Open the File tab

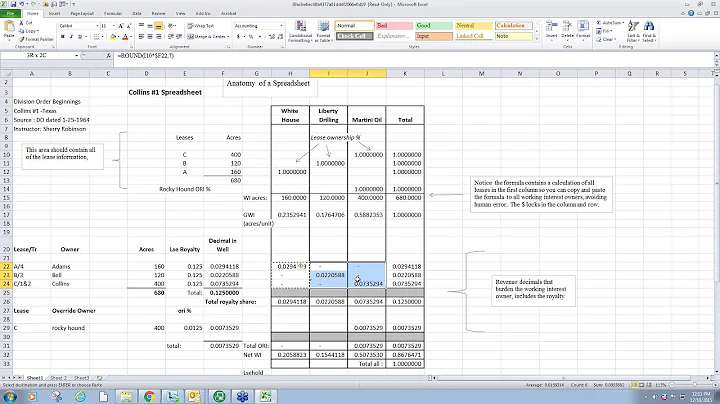tap(10, 13)
